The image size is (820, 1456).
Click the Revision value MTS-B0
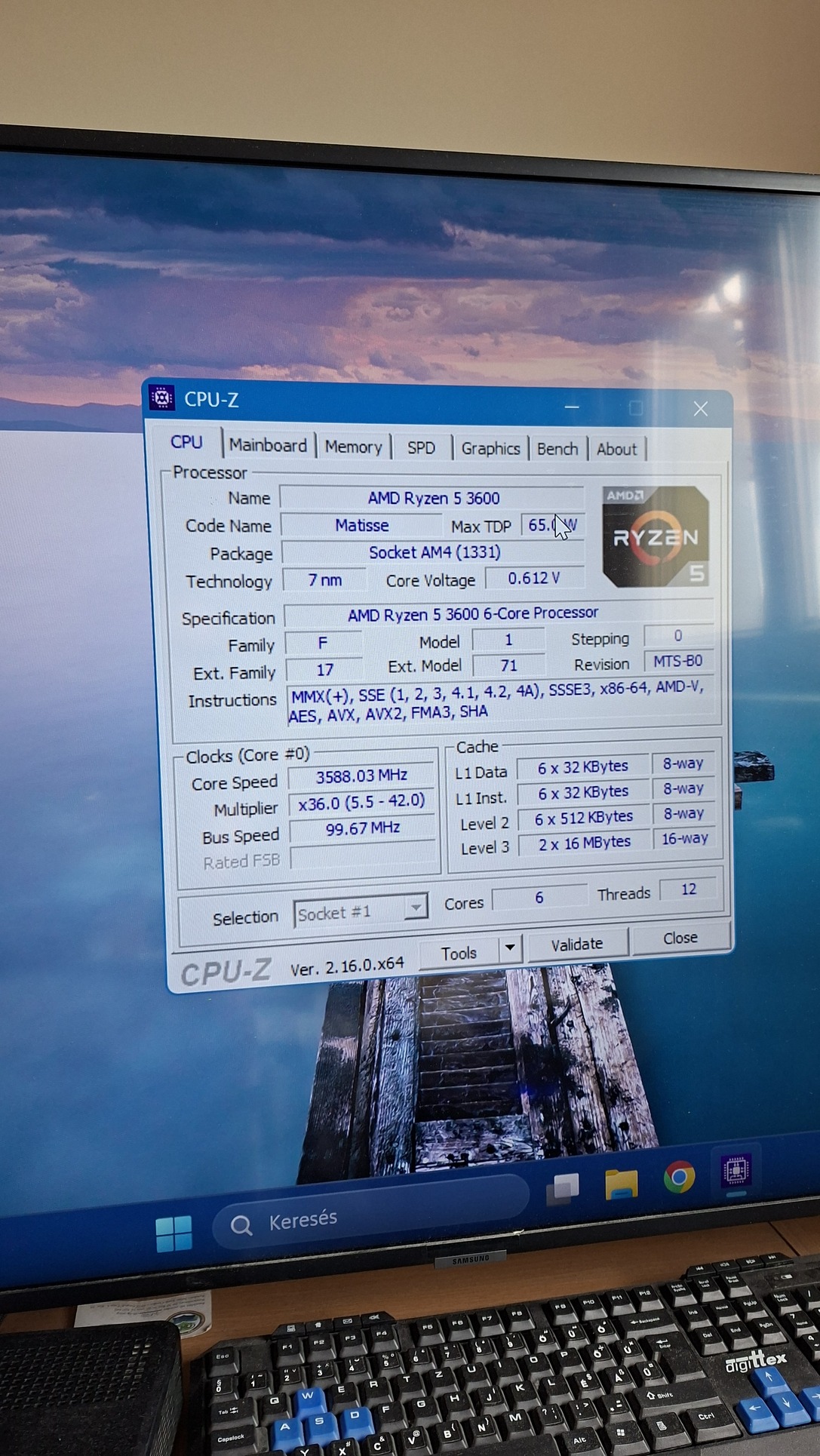coord(678,662)
